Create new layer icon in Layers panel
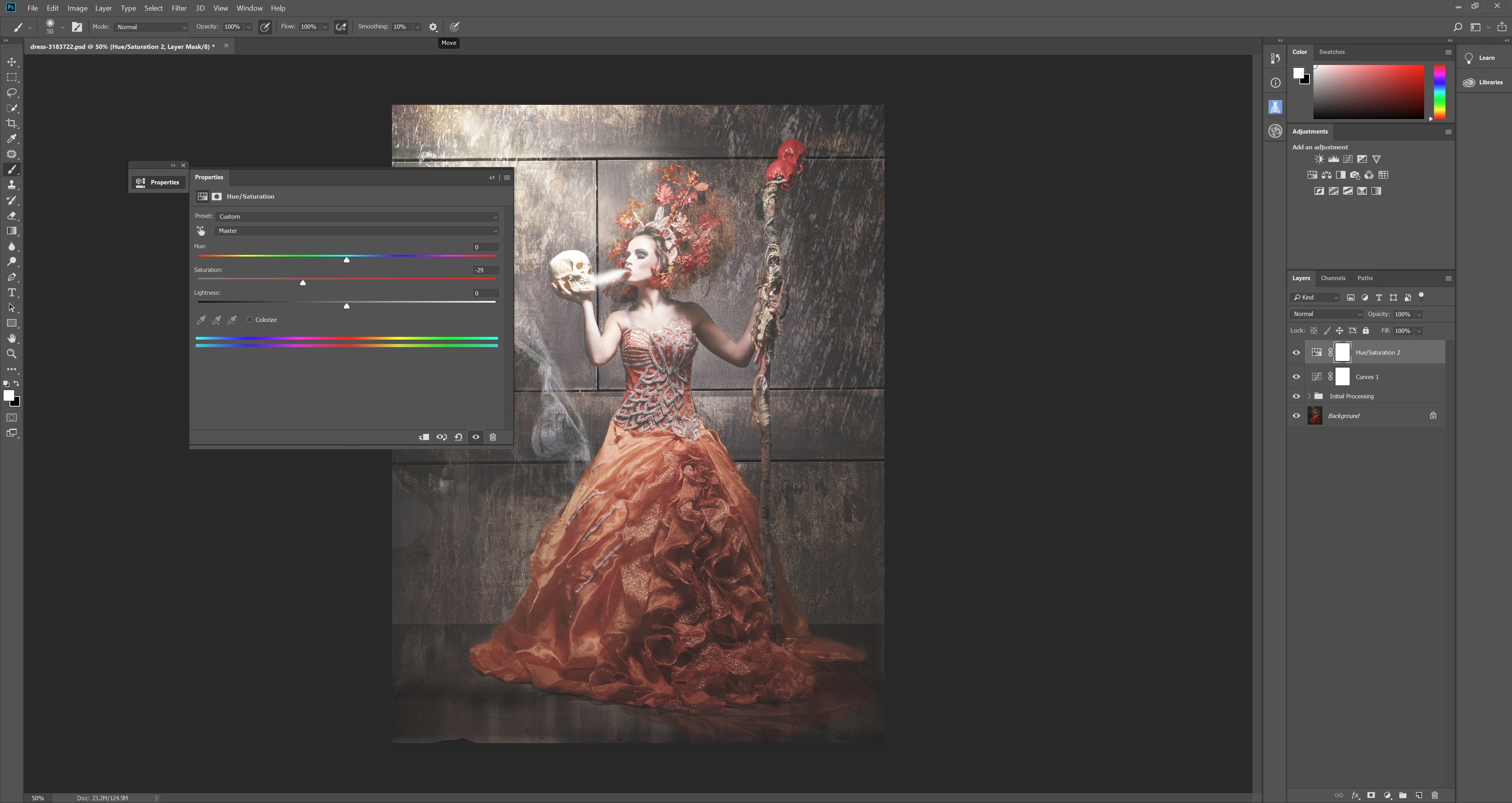The height and width of the screenshot is (803, 1512). tap(1419, 796)
